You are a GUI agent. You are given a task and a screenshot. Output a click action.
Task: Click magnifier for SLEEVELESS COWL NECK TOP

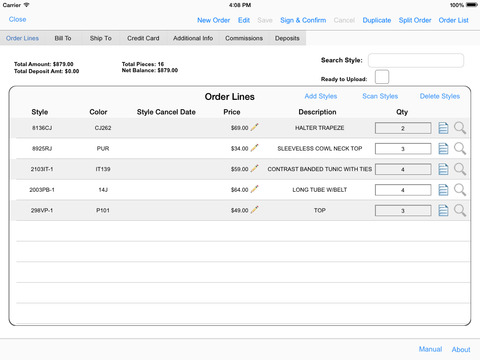pos(460,148)
